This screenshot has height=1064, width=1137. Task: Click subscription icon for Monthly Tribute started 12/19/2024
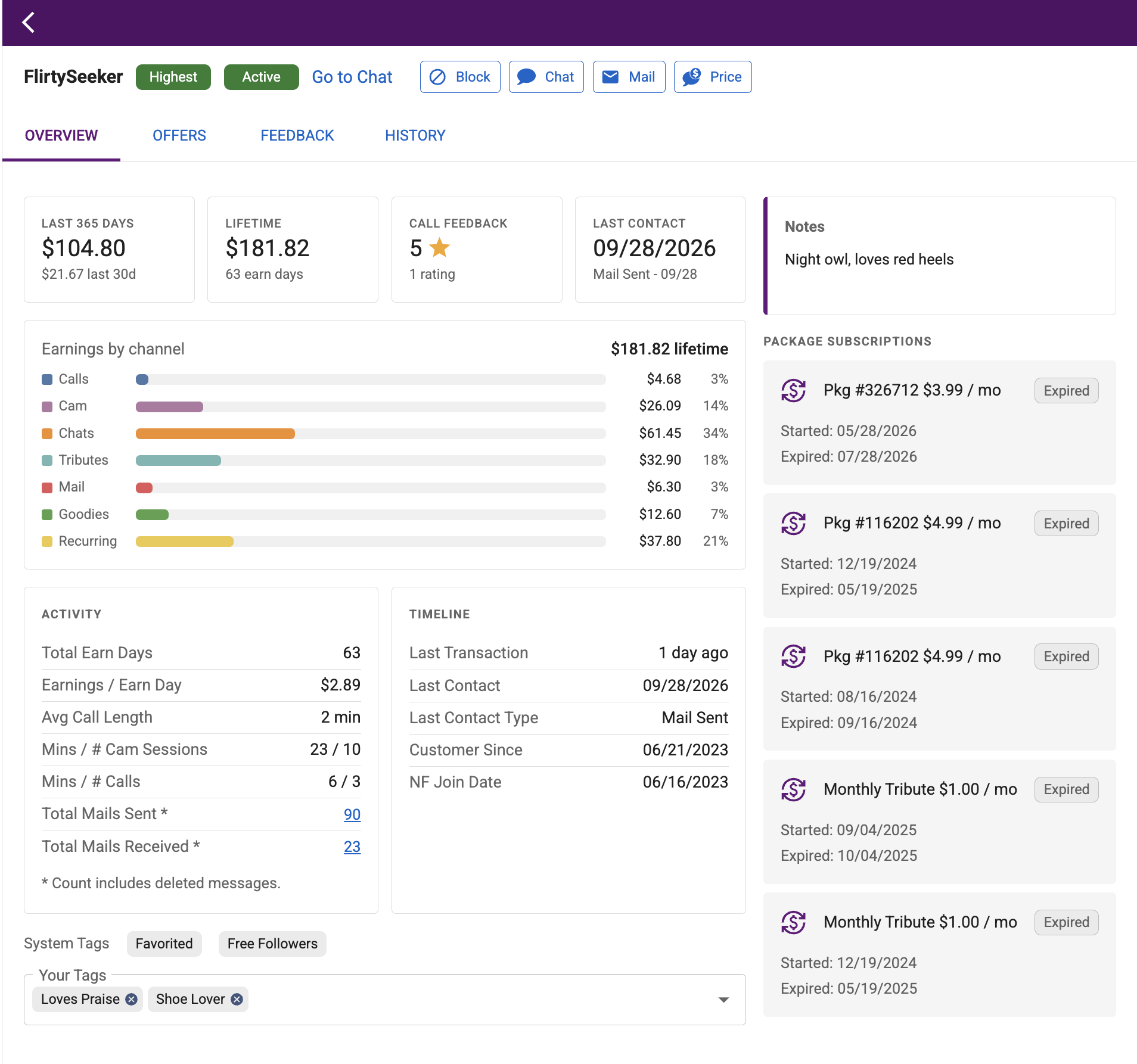pyautogui.click(x=794, y=922)
